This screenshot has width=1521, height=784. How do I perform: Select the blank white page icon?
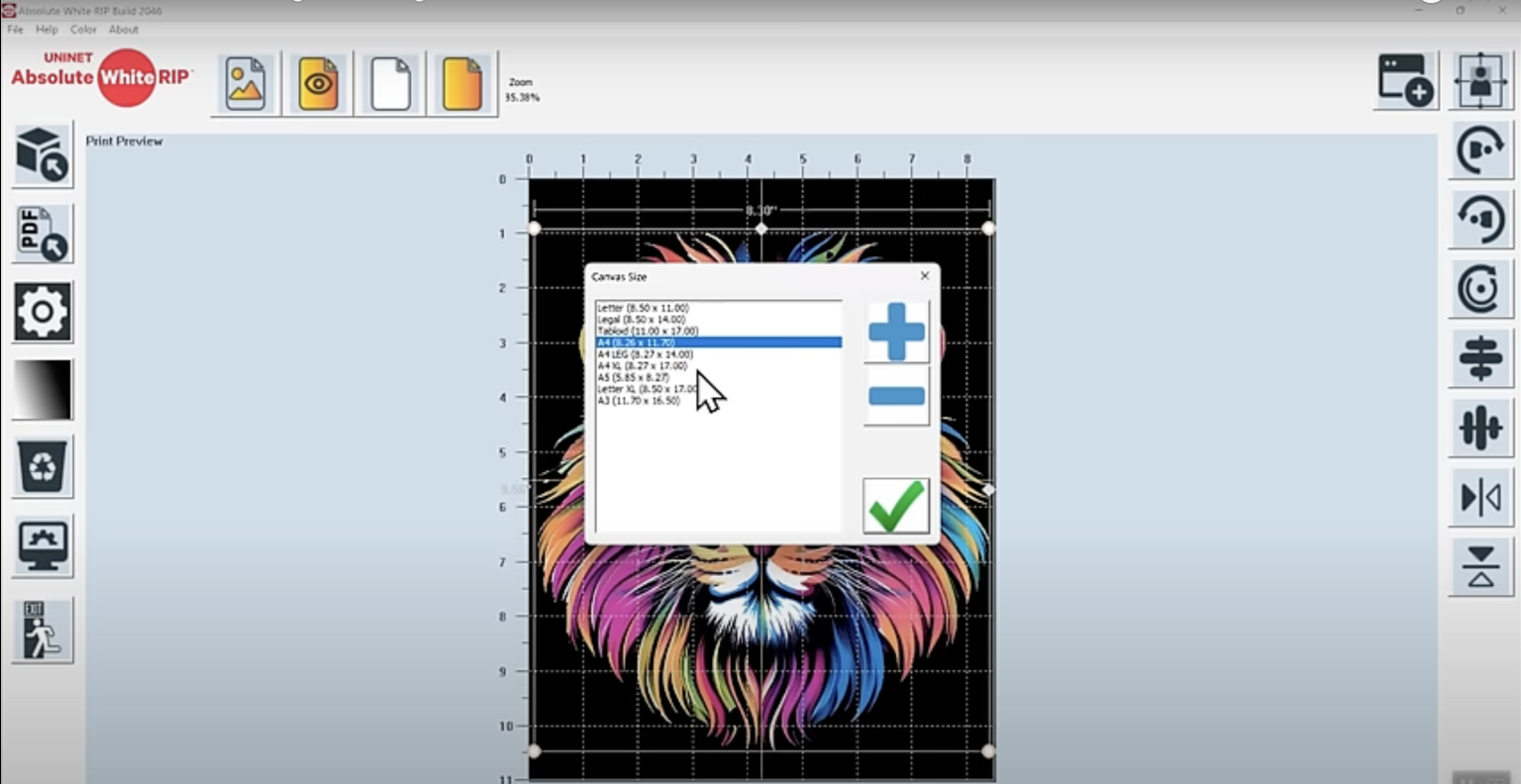389,83
